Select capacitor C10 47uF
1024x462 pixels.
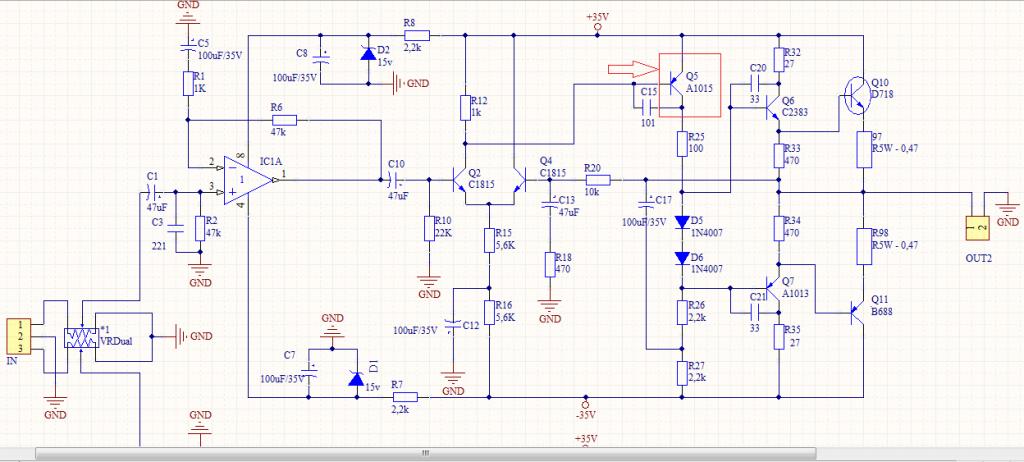pos(396,179)
